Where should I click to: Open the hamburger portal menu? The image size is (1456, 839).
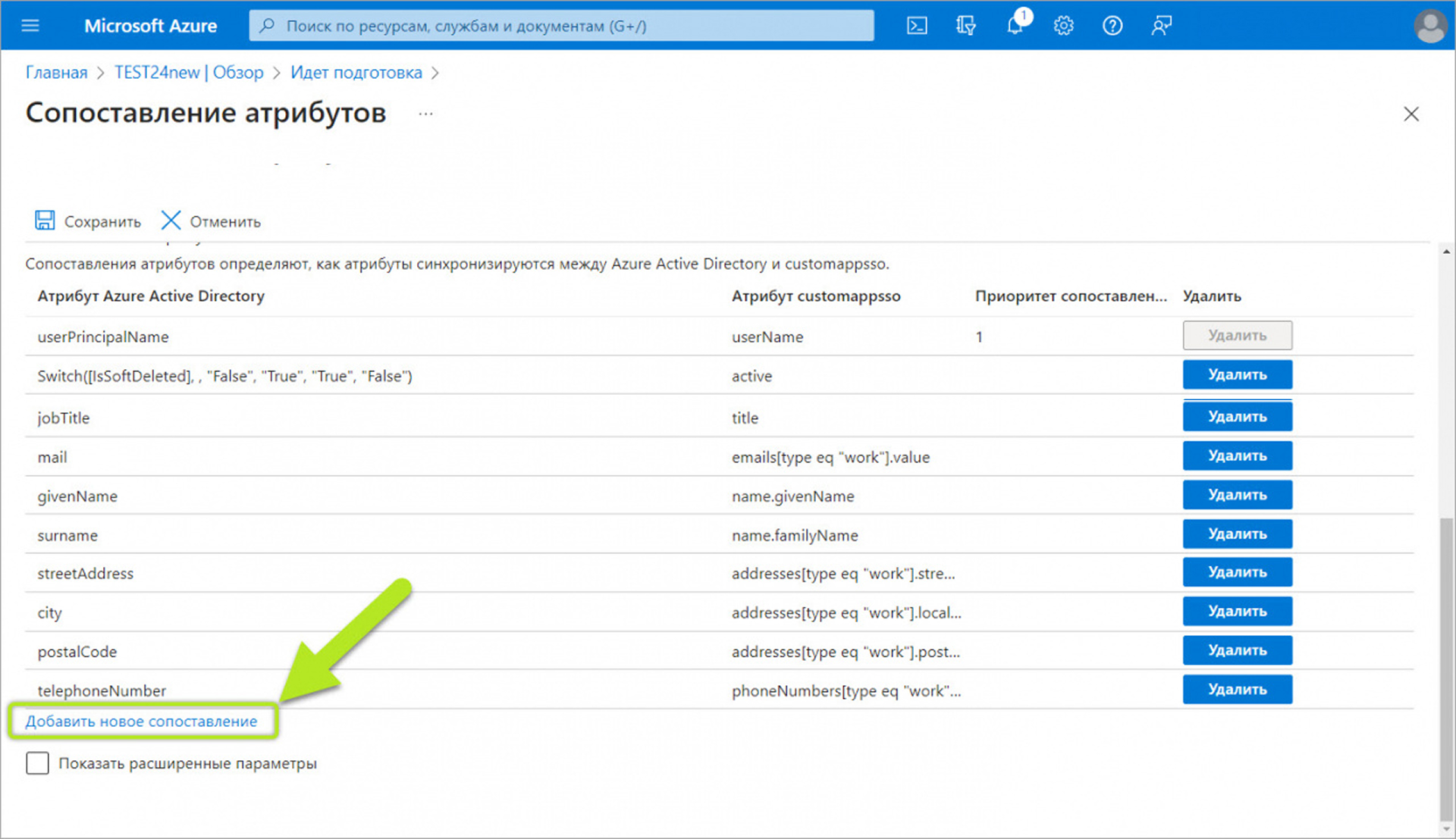pyautogui.click(x=30, y=26)
